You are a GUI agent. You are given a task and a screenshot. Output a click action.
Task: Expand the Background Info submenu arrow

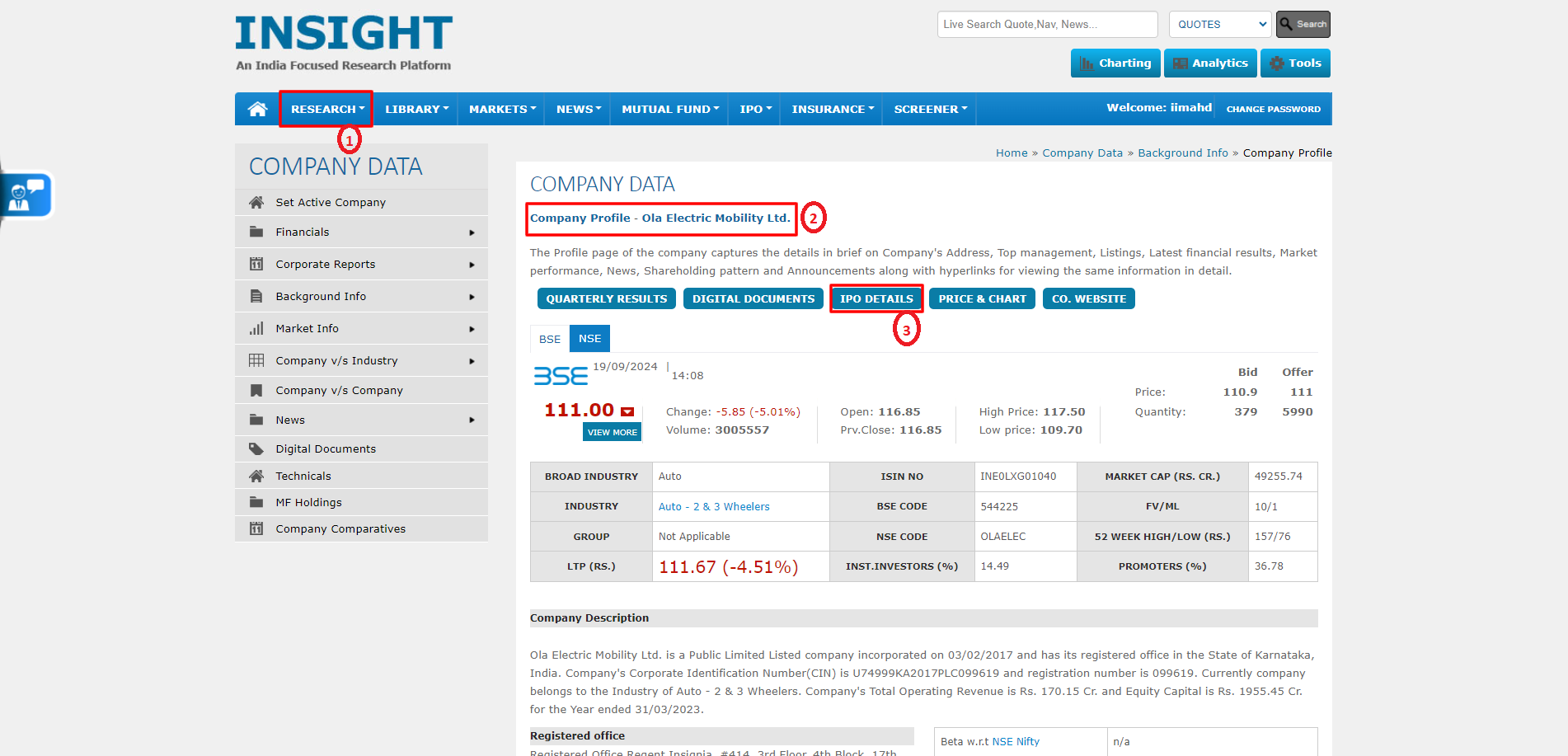(472, 297)
